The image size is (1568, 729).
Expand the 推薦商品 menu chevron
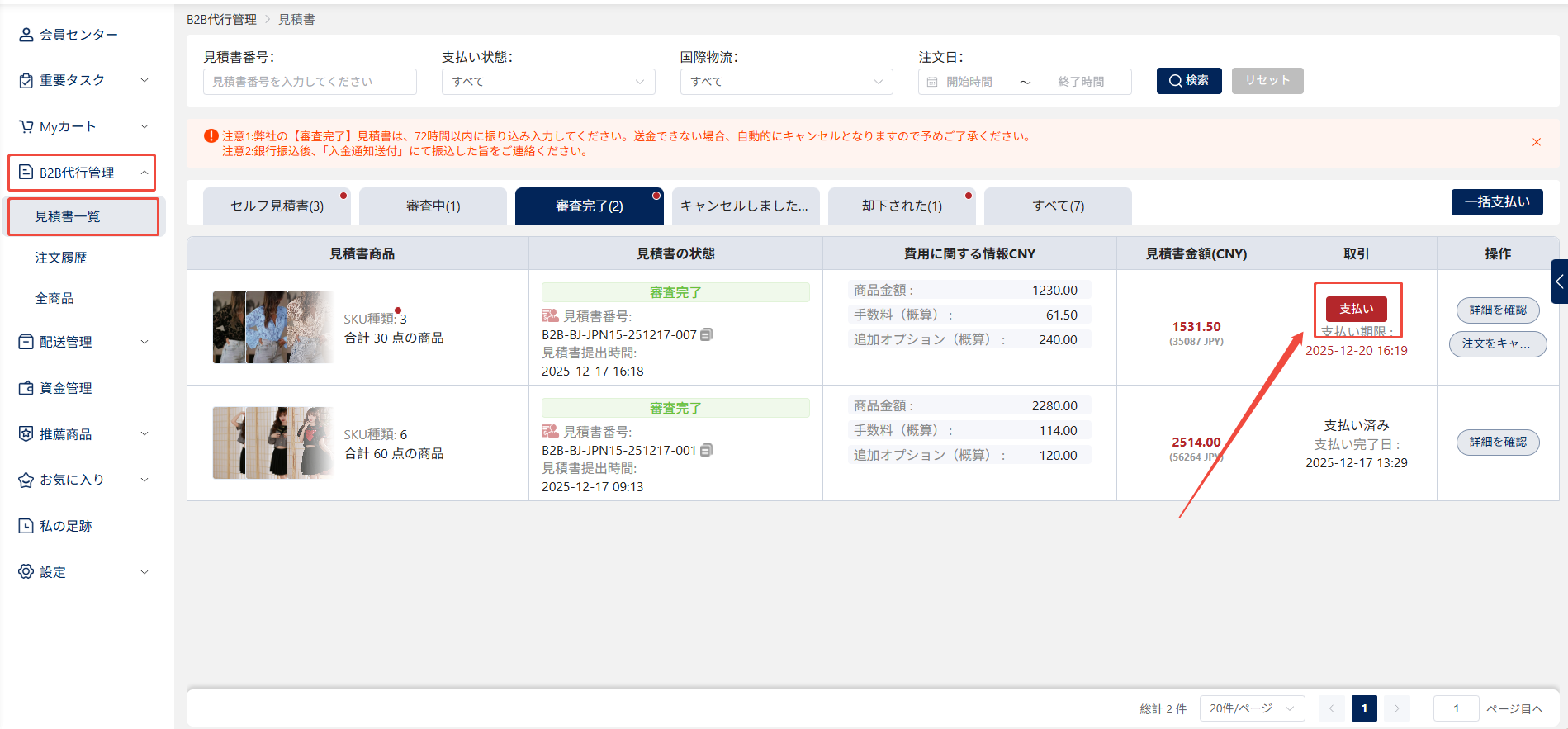point(144,433)
